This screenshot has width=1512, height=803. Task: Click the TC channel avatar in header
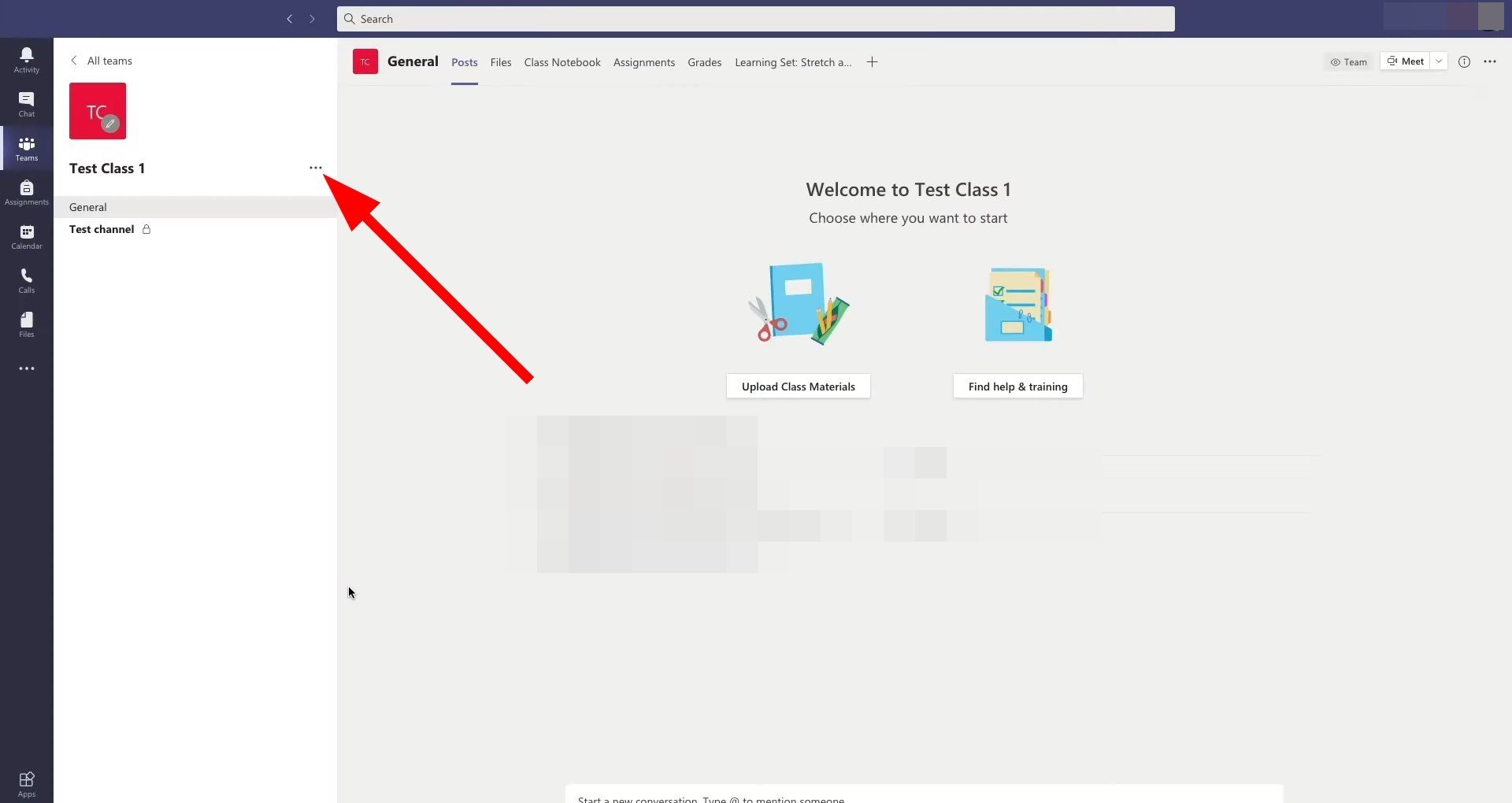tap(365, 61)
